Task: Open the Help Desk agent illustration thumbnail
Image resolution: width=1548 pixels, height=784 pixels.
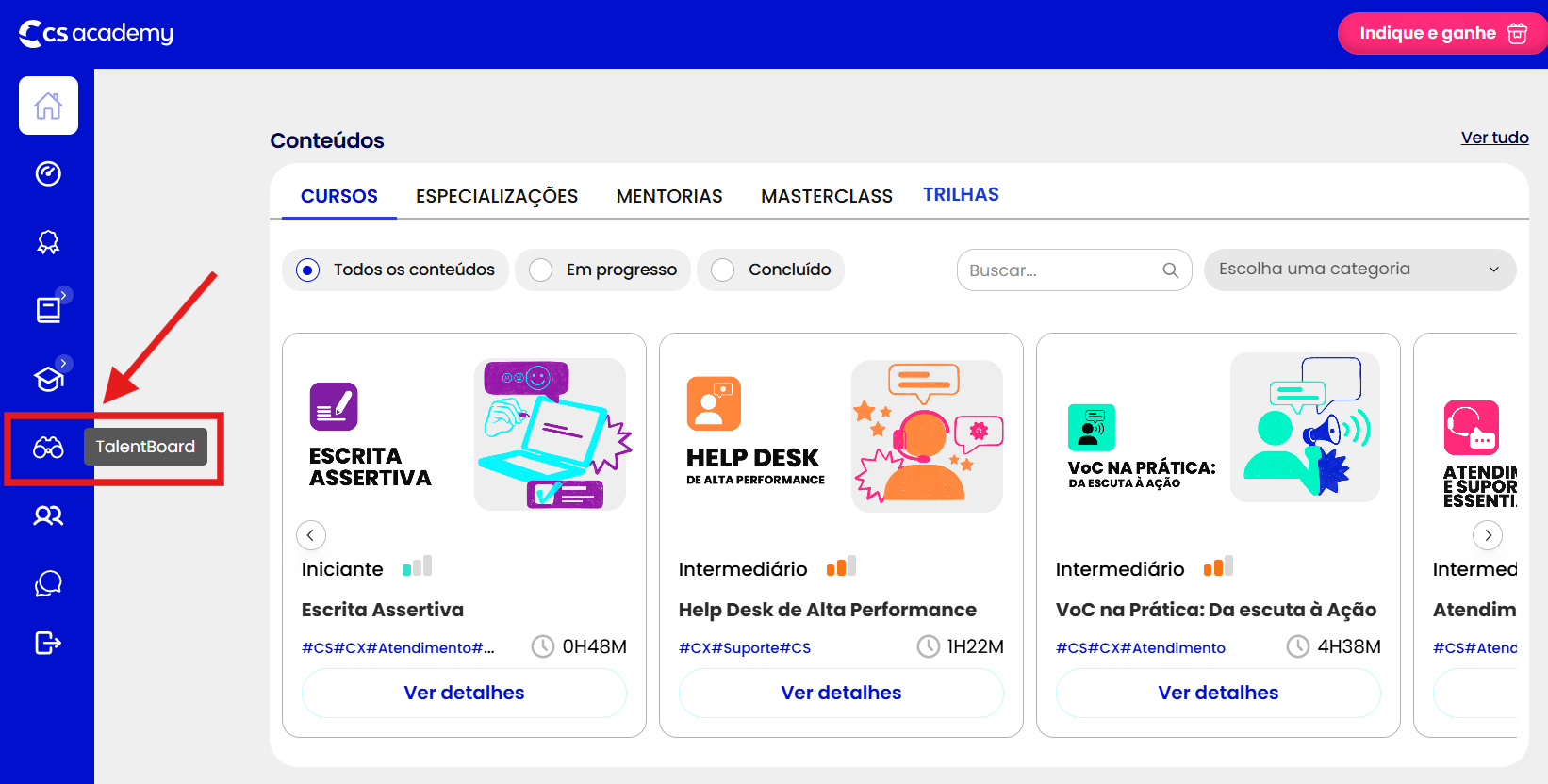Action: [x=928, y=436]
